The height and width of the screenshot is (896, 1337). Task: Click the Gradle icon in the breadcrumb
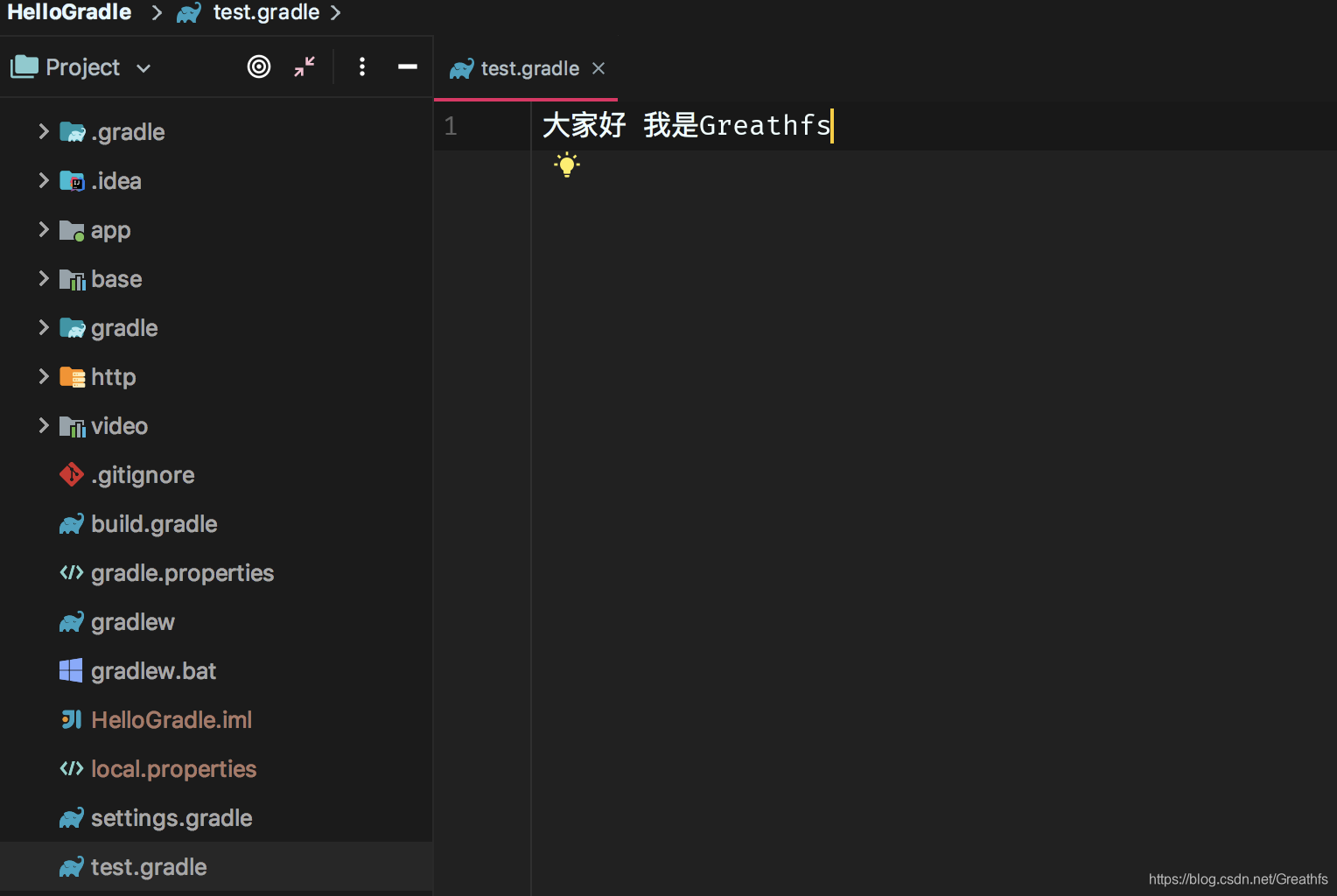(x=189, y=12)
